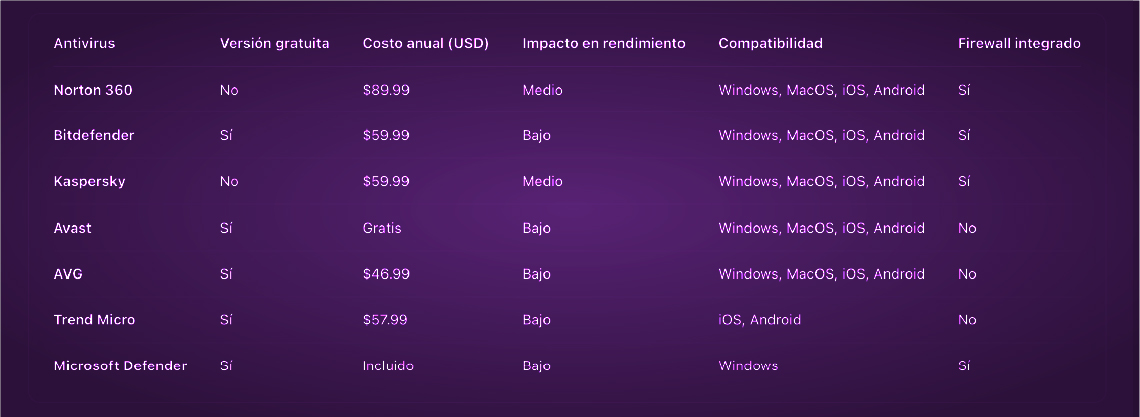Select the $57.99 Trend Micro price

coord(385,320)
